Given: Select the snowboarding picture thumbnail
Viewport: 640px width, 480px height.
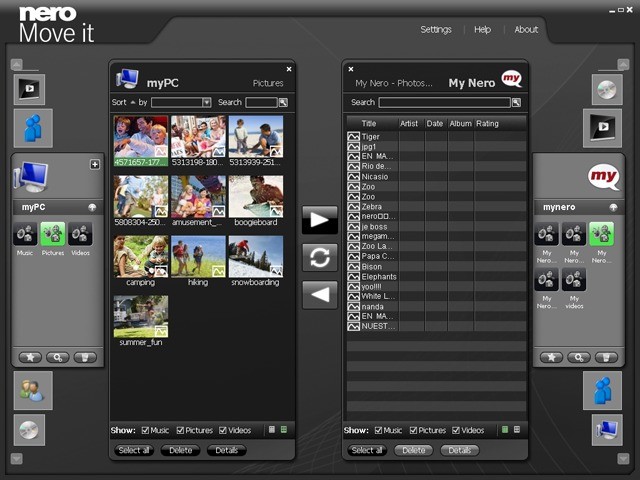Looking at the screenshot, I should tap(255, 257).
